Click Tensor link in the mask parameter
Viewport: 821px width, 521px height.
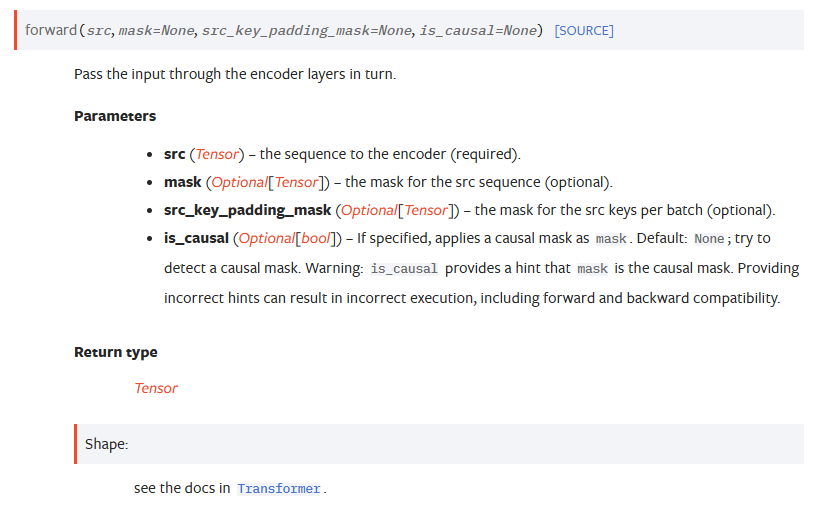coord(296,182)
